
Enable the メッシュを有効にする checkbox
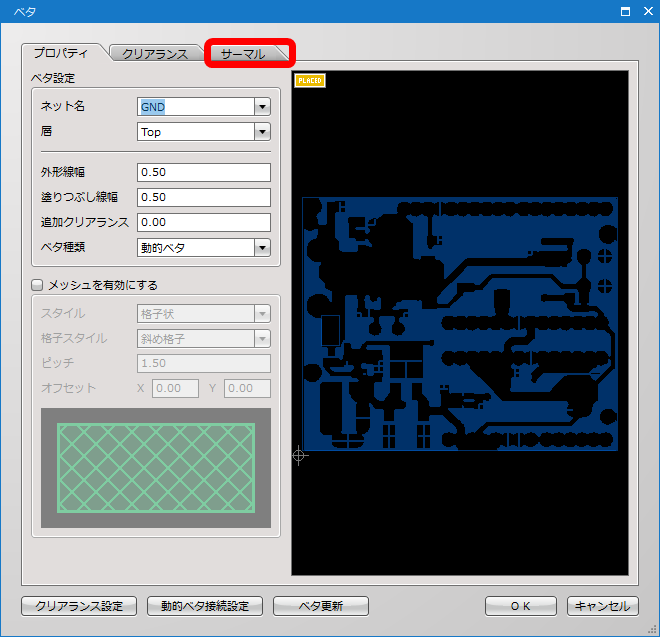coord(37,285)
